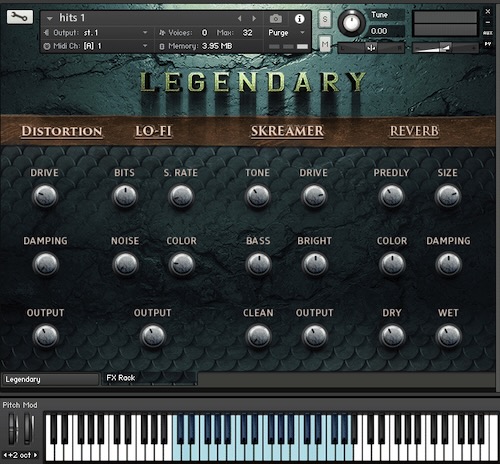
Task: Open snapshot view camera icon
Action: click(276, 19)
